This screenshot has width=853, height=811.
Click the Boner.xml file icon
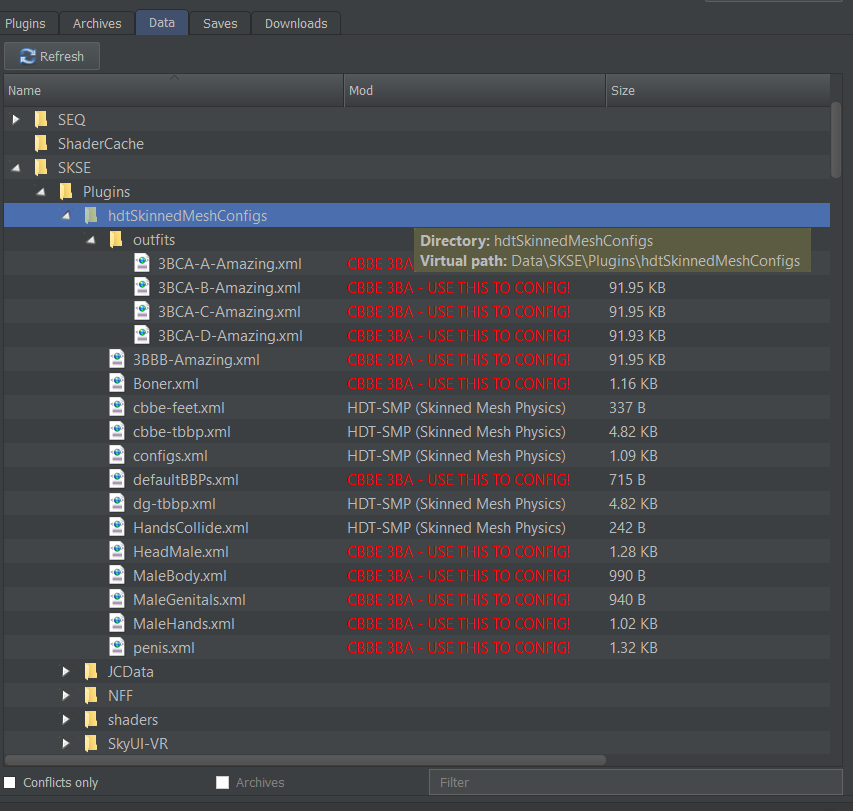click(x=117, y=382)
